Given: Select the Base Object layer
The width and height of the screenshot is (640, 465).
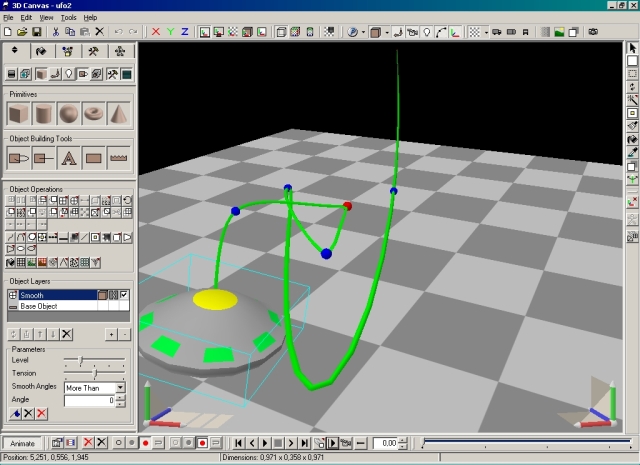Looking at the screenshot, I should point(68,306).
